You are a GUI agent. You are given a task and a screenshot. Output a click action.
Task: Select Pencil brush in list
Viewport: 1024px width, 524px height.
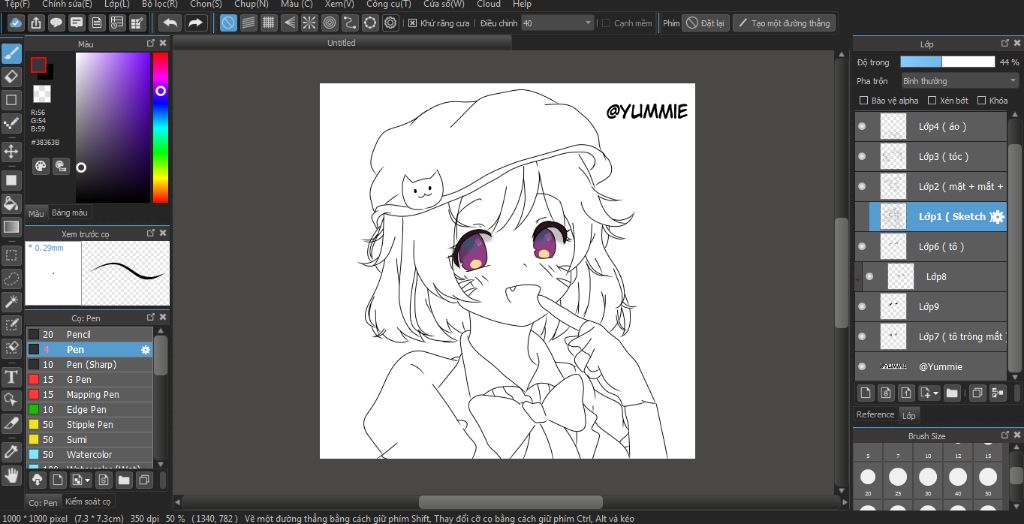[89, 335]
